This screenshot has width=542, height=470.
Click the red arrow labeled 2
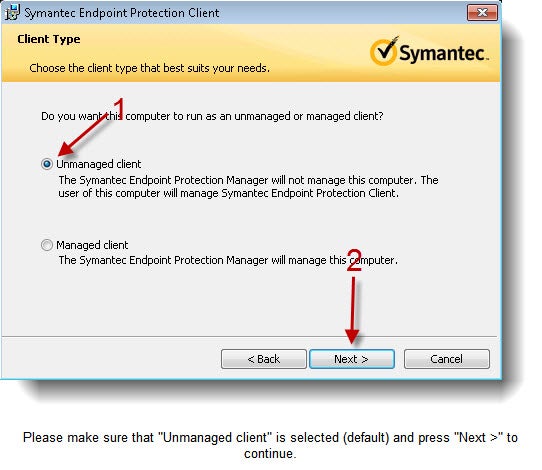point(353,310)
